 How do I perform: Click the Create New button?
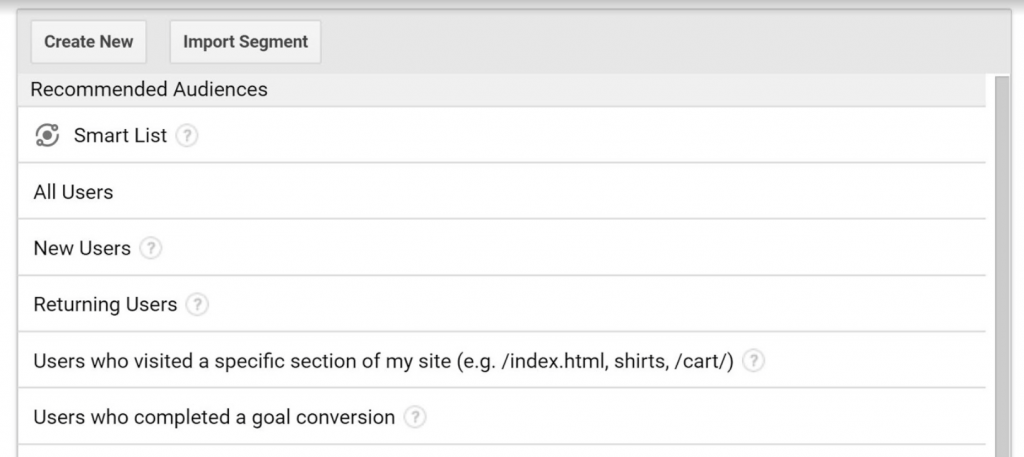[x=88, y=42]
